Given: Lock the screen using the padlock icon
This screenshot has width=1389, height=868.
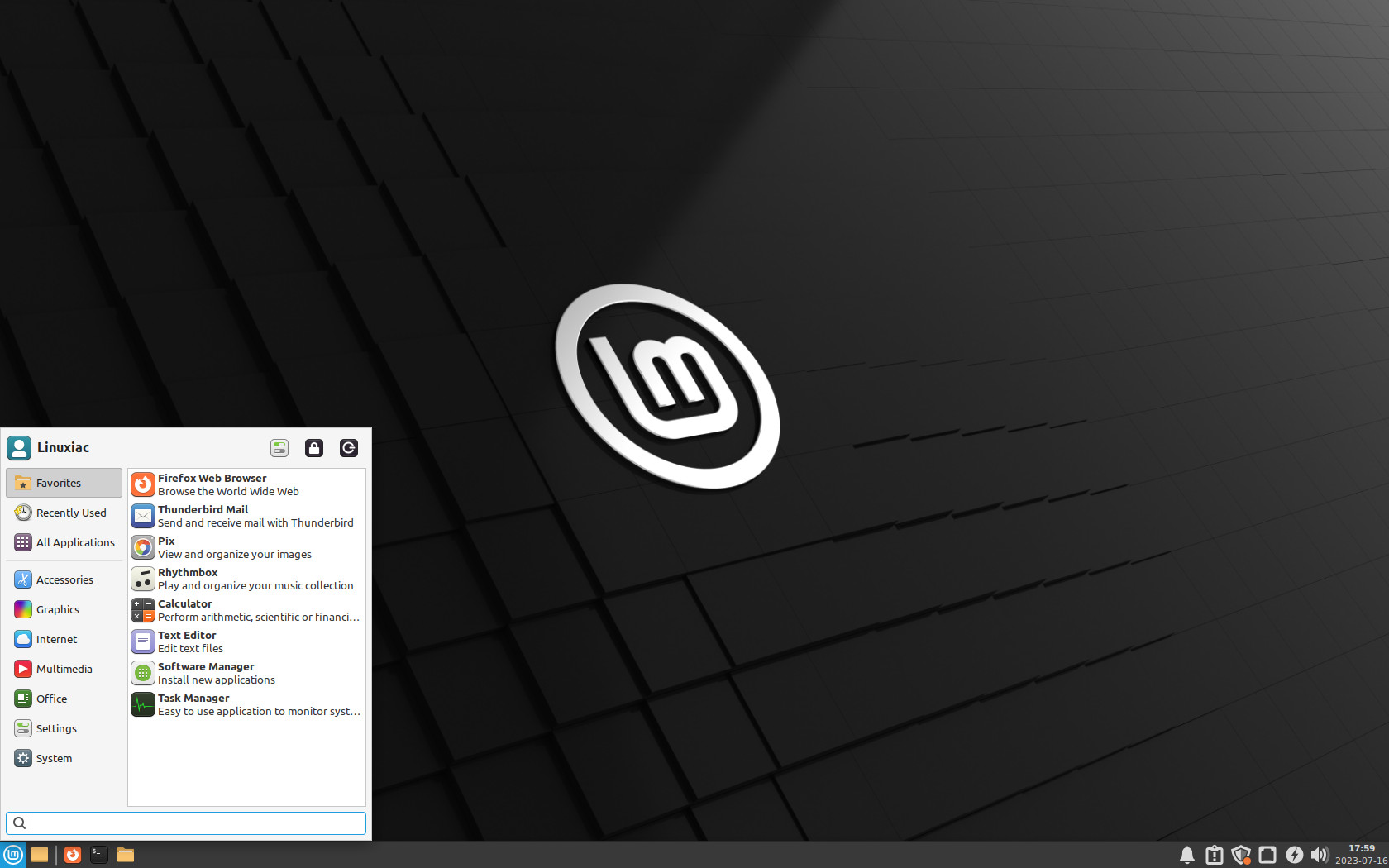Looking at the screenshot, I should 314,448.
